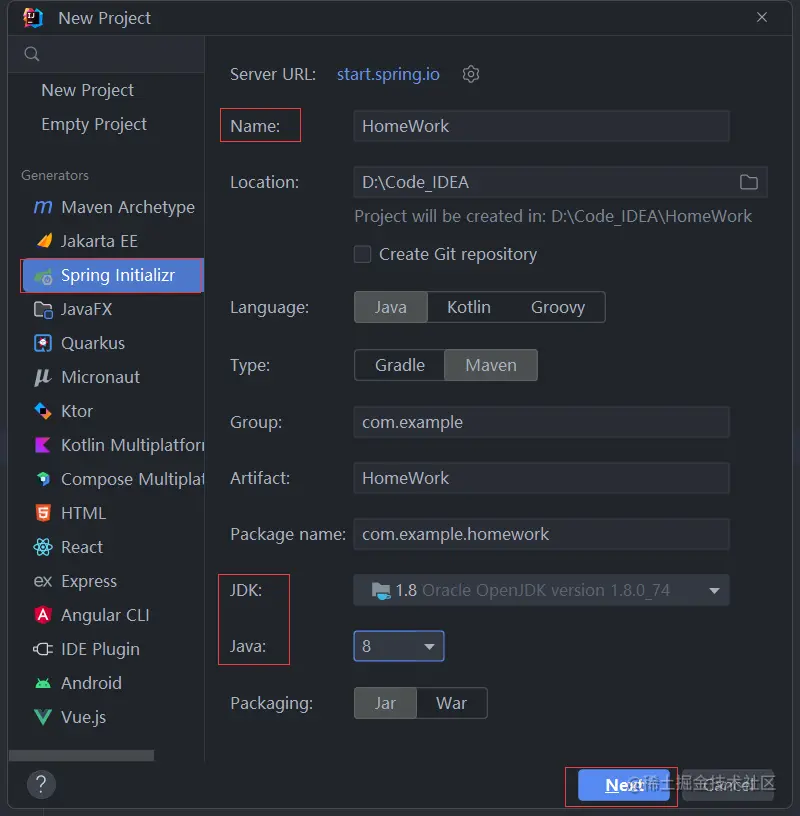Click the JavaFX generator icon

pyautogui.click(x=43, y=310)
